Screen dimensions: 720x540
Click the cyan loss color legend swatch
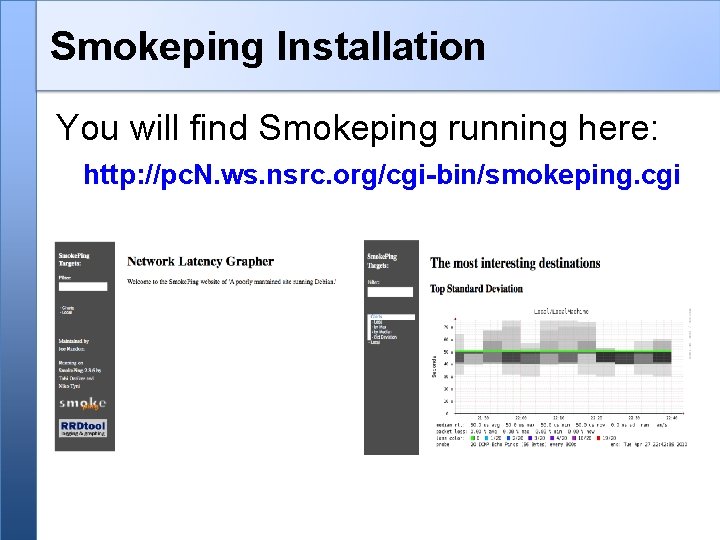tap(486, 438)
